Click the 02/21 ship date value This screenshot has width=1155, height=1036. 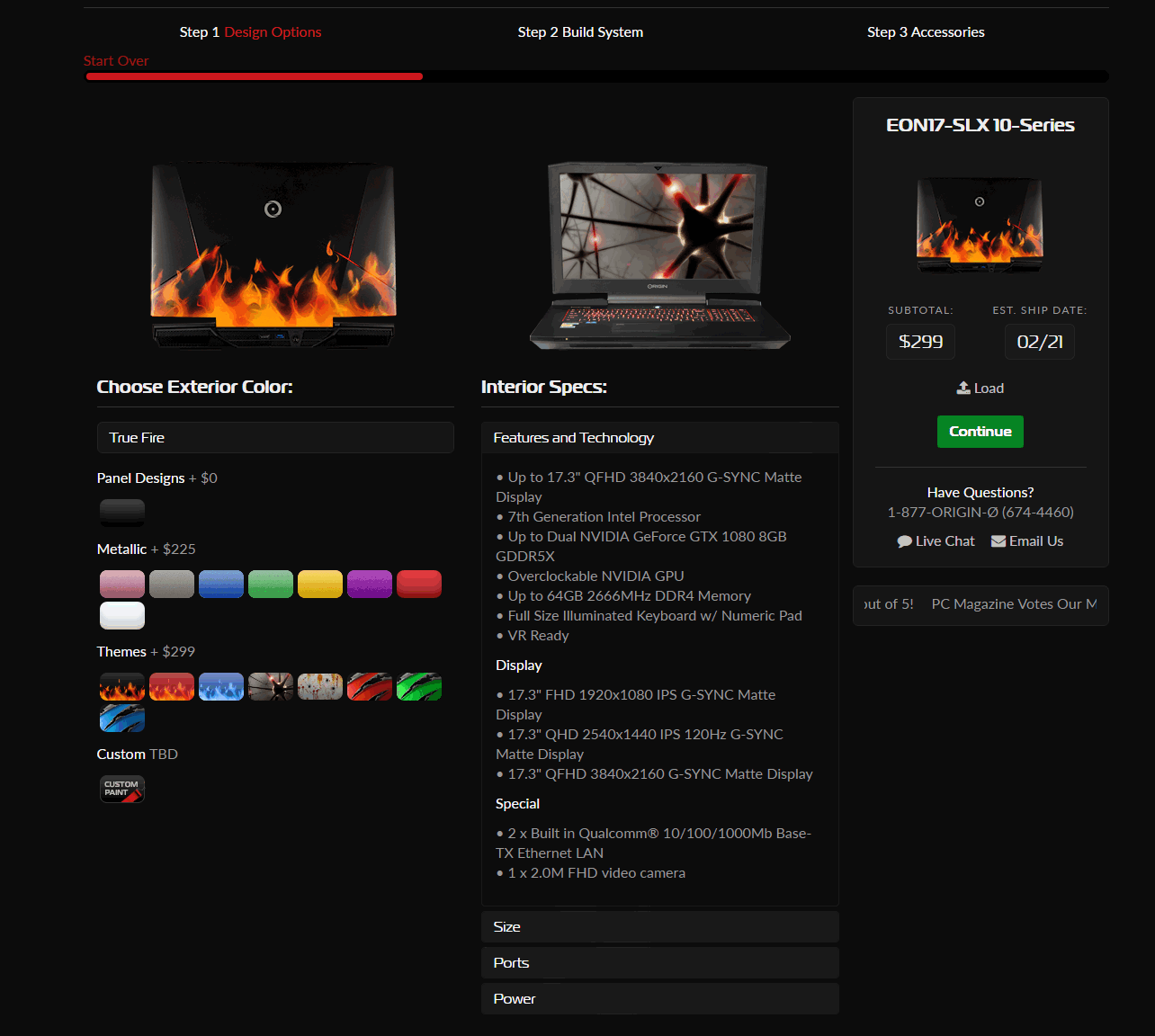[x=1040, y=342]
